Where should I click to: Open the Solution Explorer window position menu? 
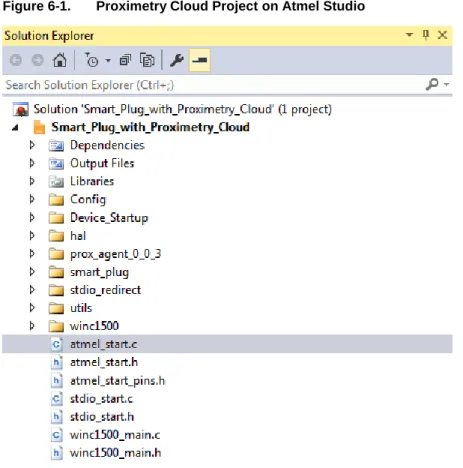click(409, 35)
